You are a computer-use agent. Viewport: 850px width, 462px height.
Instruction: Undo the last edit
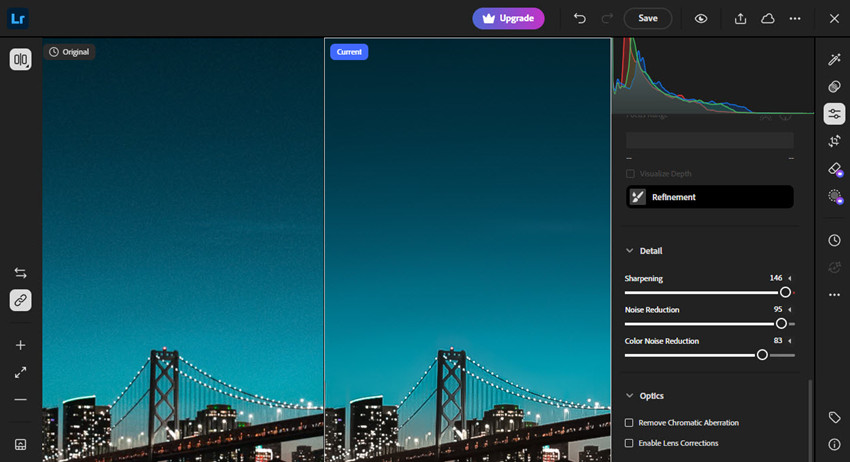click(x=579, y=18)
